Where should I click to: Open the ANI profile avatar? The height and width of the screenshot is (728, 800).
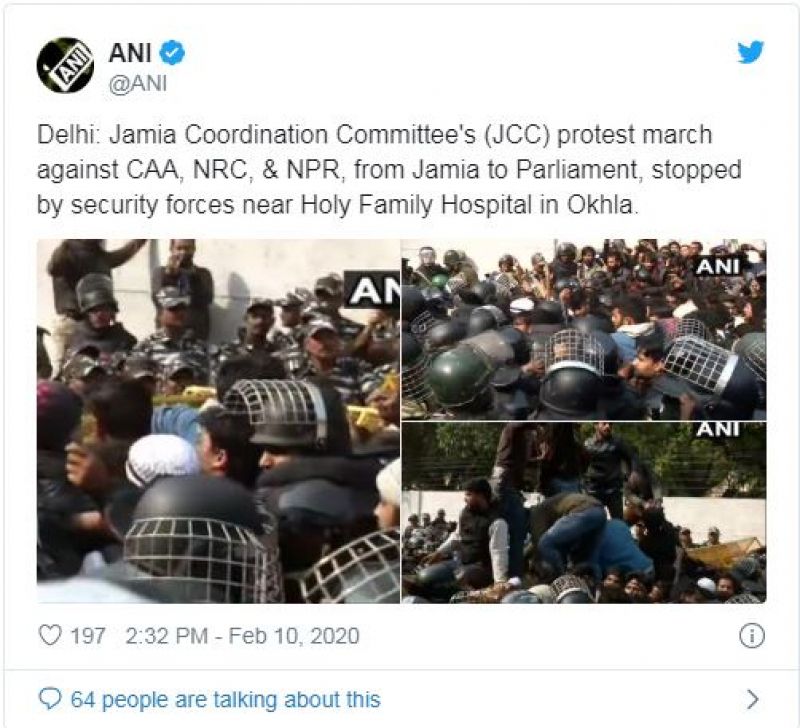[65, 65]
